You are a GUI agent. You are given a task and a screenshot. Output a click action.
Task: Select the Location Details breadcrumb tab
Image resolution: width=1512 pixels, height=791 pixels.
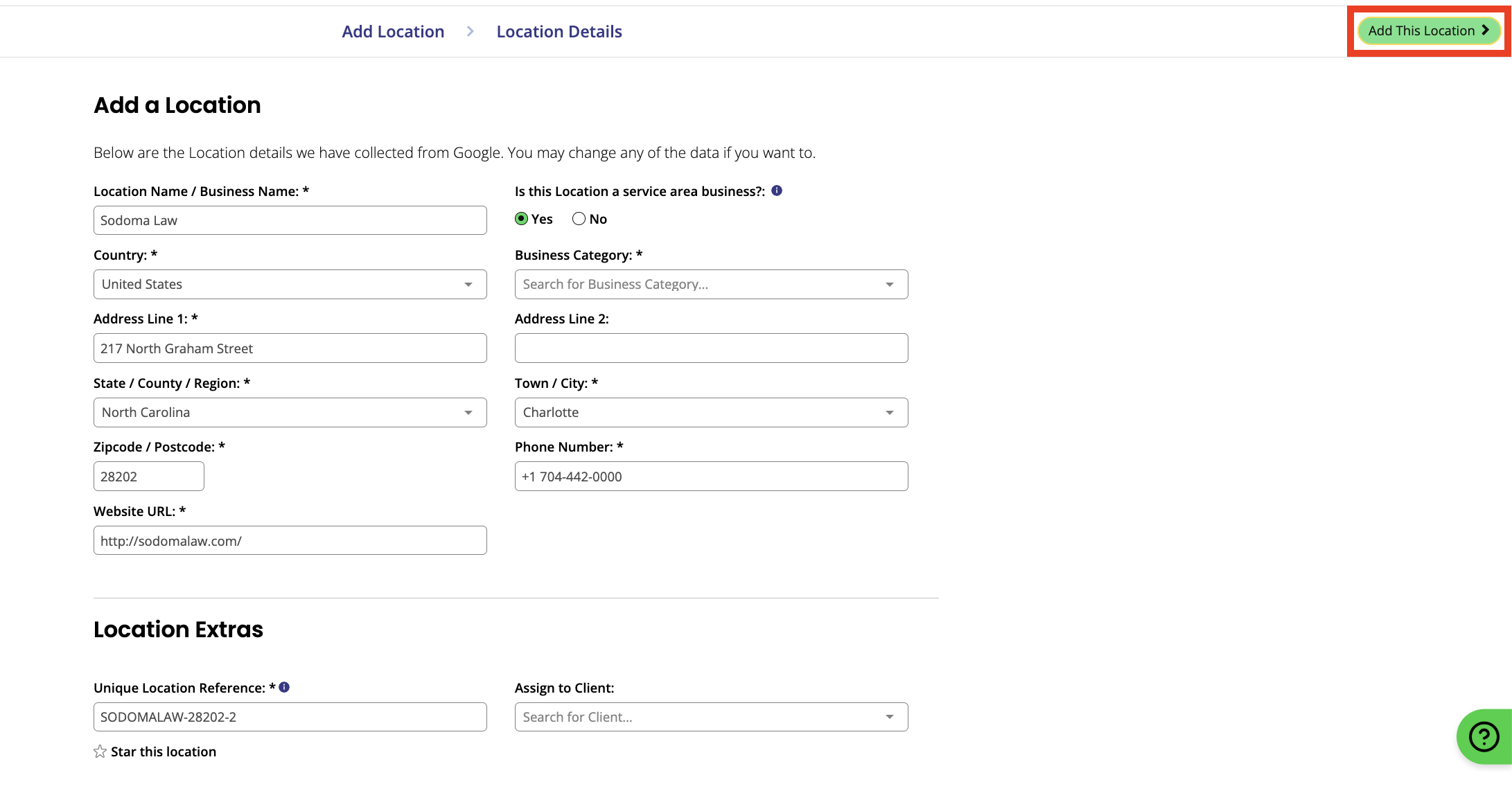[559, 31]
